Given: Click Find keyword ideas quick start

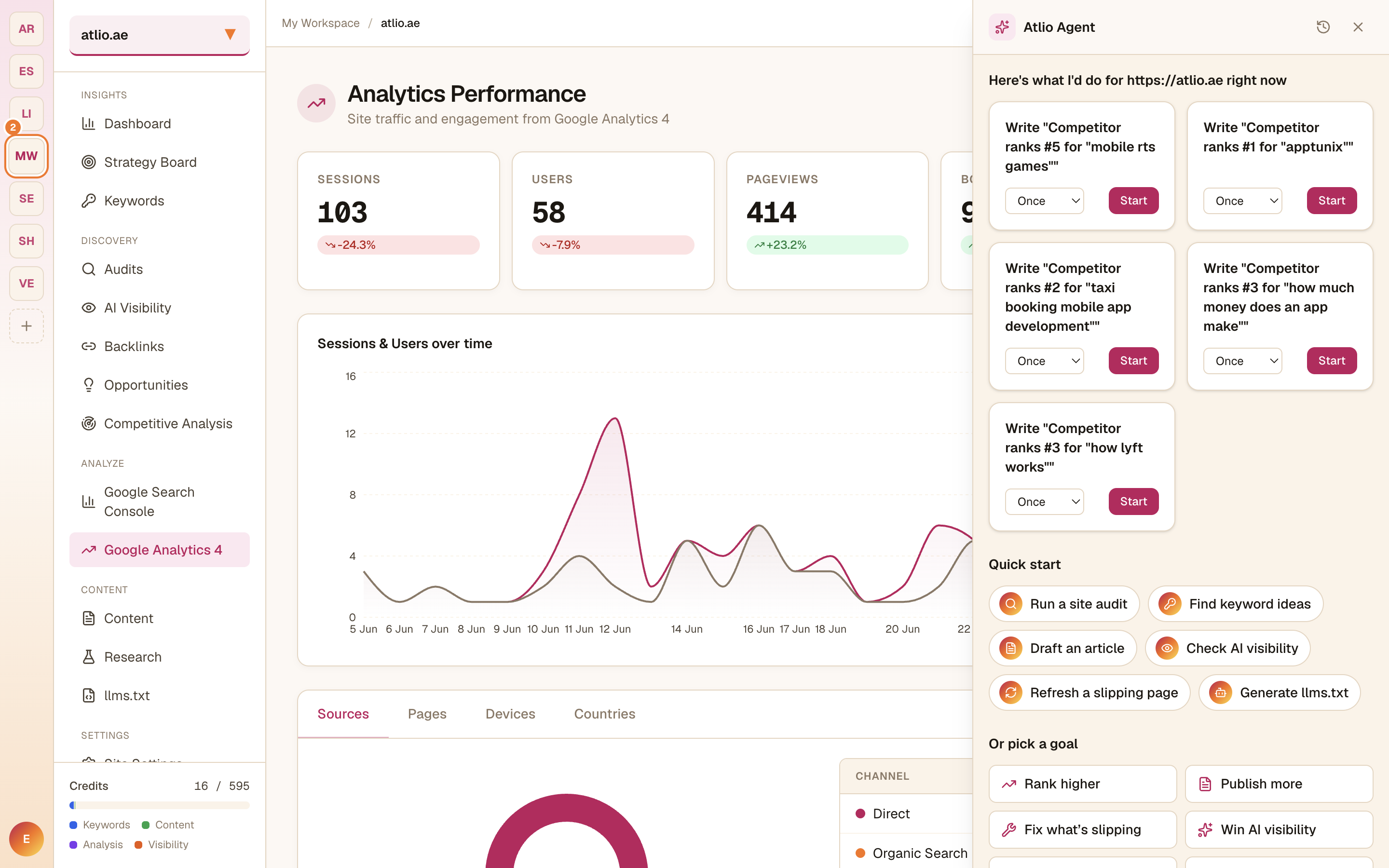Looking at the screenshot, I should pos(1235,604).
